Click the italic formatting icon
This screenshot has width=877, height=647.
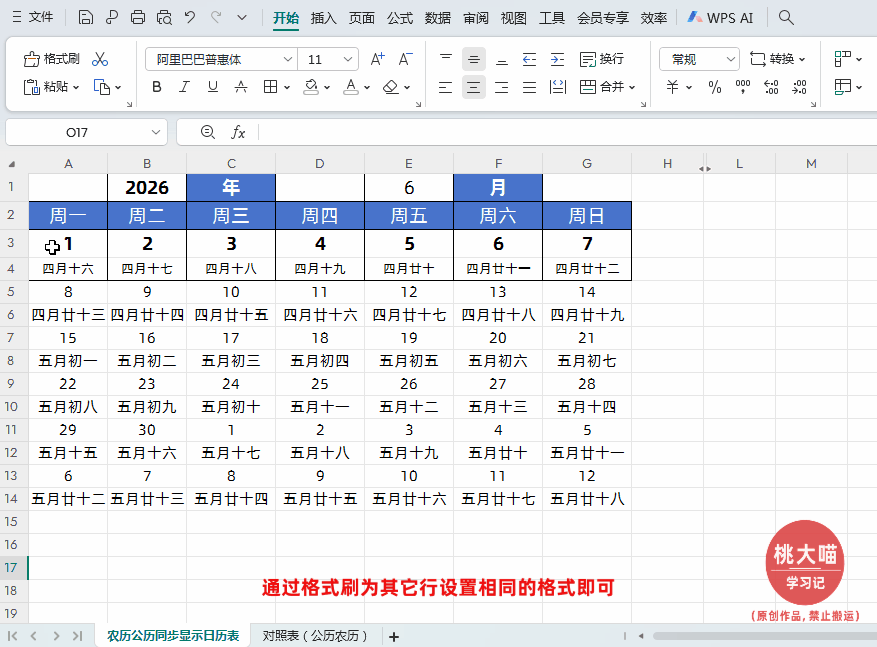(184, 88)
